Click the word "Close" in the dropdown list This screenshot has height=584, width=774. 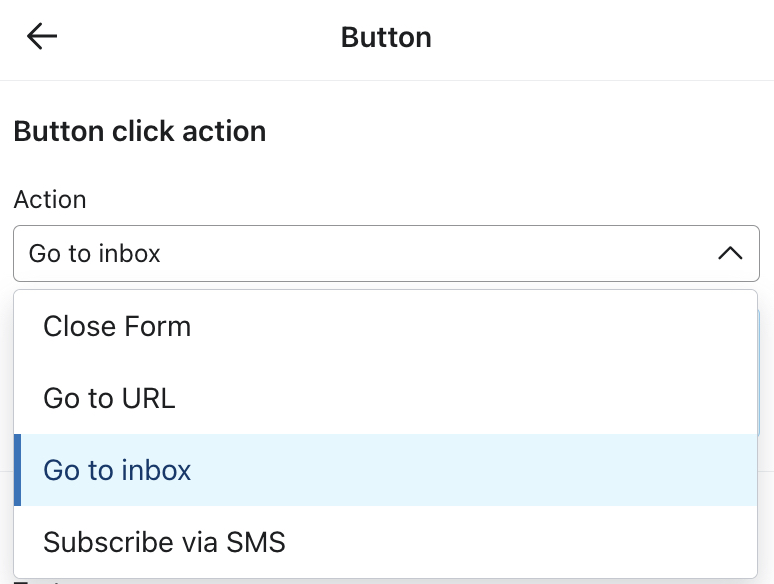(77, 326)
